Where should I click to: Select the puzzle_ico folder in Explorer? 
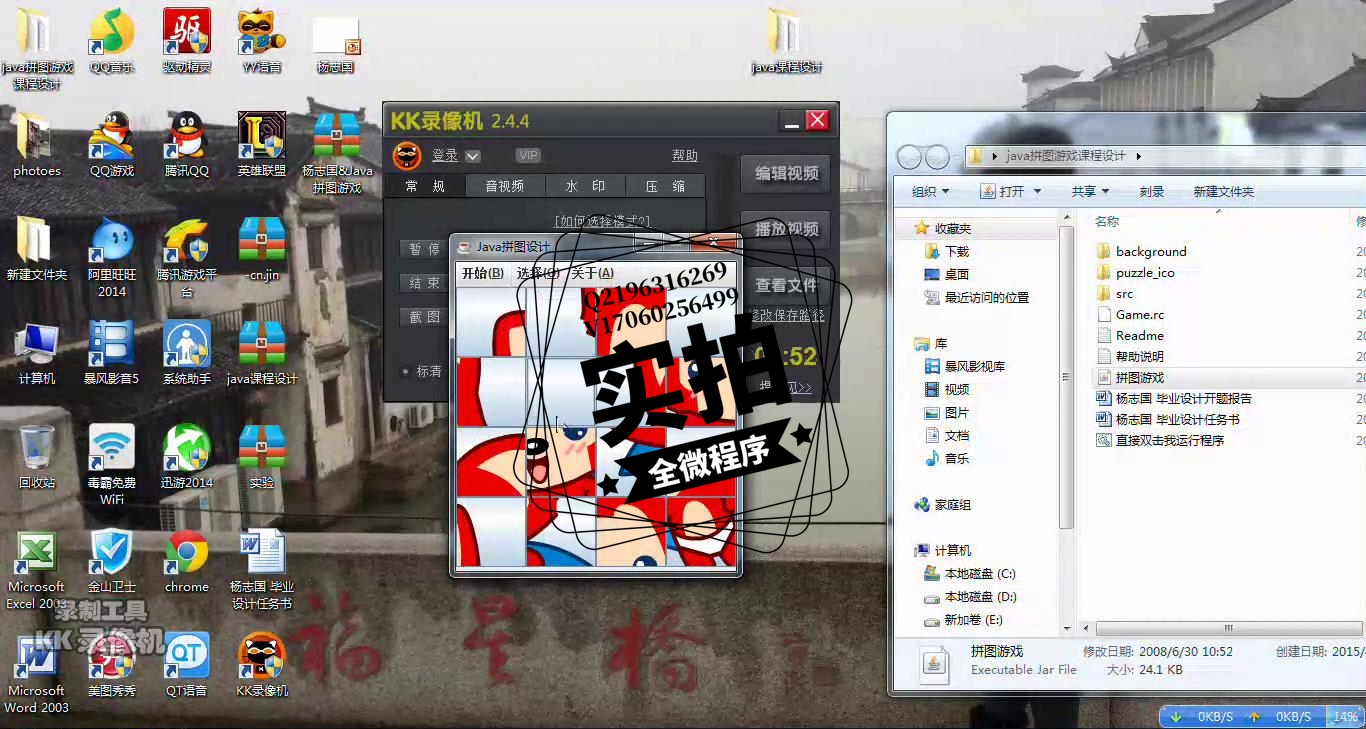pos(1135,272)
